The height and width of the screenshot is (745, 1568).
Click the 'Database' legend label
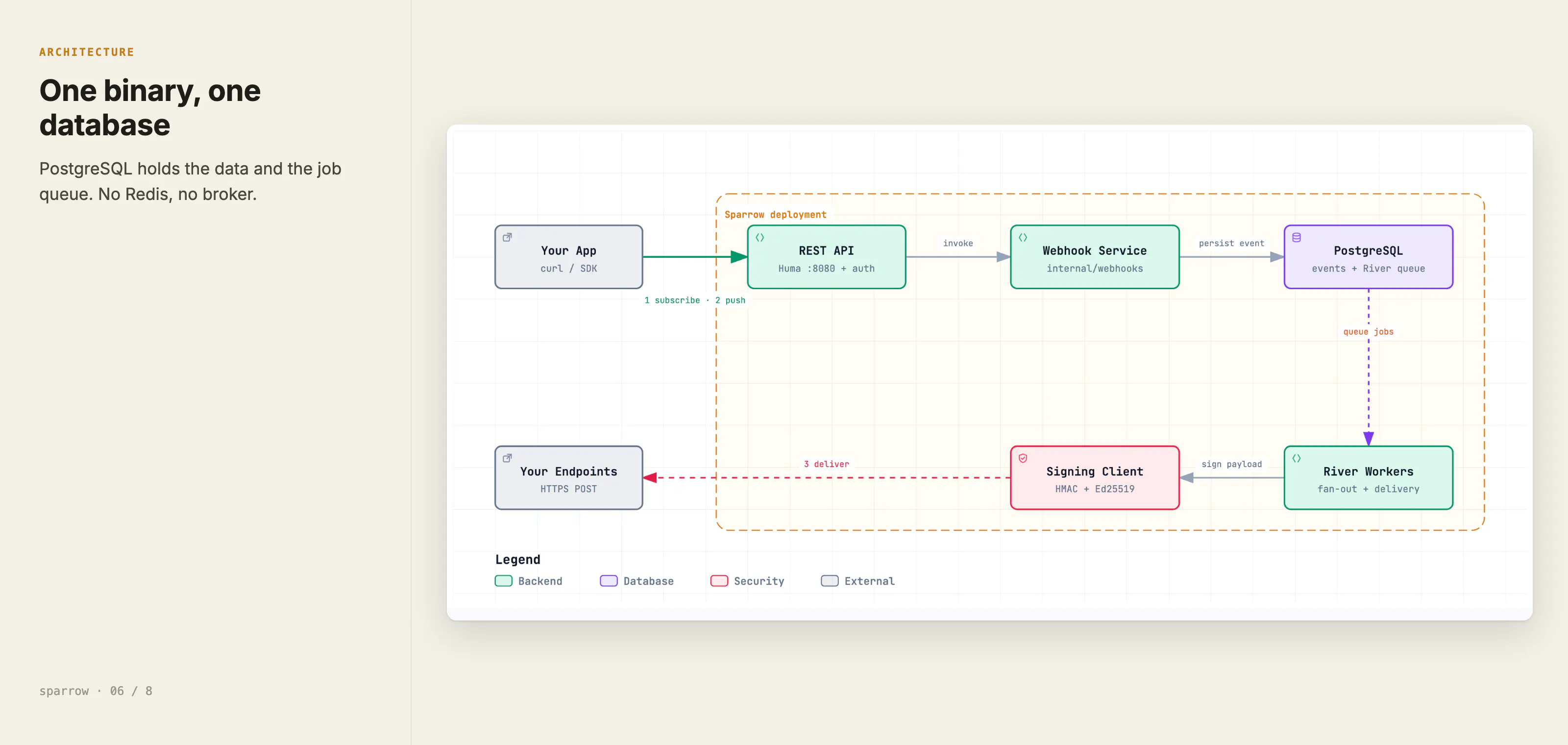(x=648, y=581)
